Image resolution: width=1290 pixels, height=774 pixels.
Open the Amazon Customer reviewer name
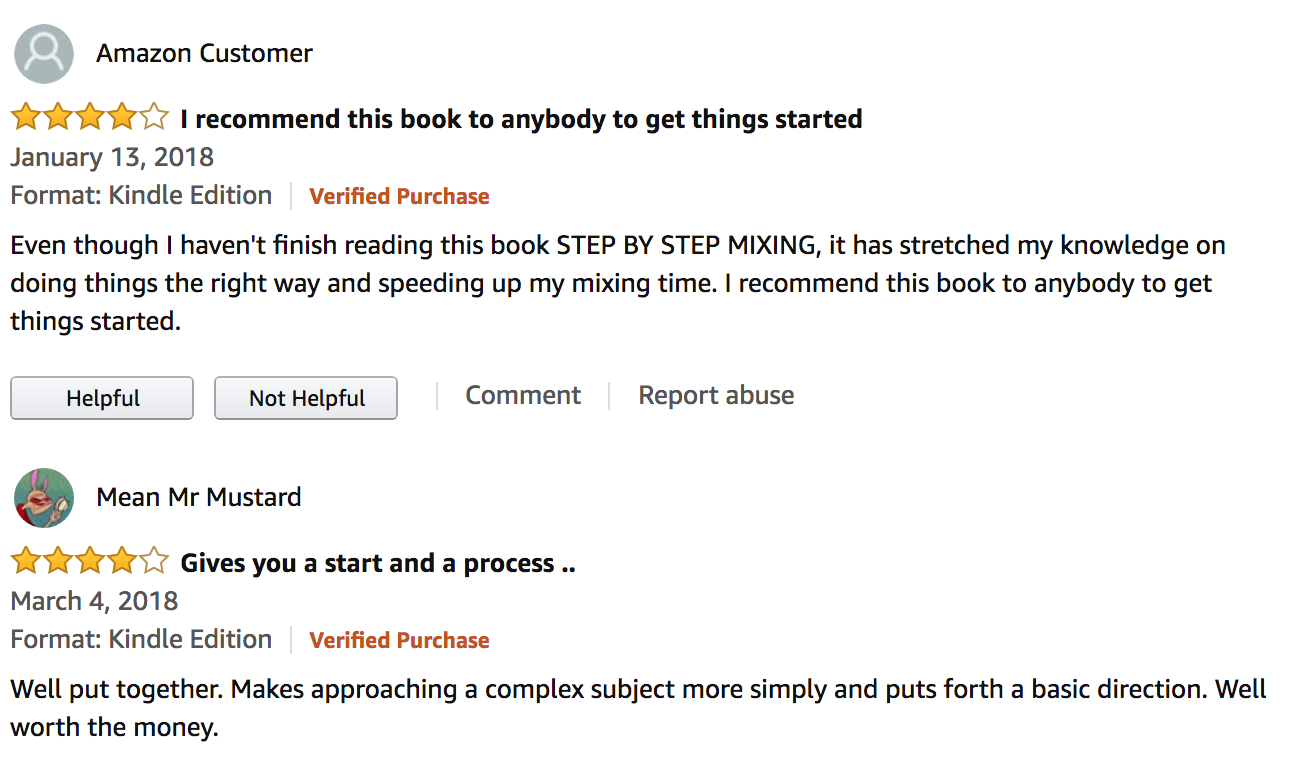pyautogui.click(x=204, y=54)
